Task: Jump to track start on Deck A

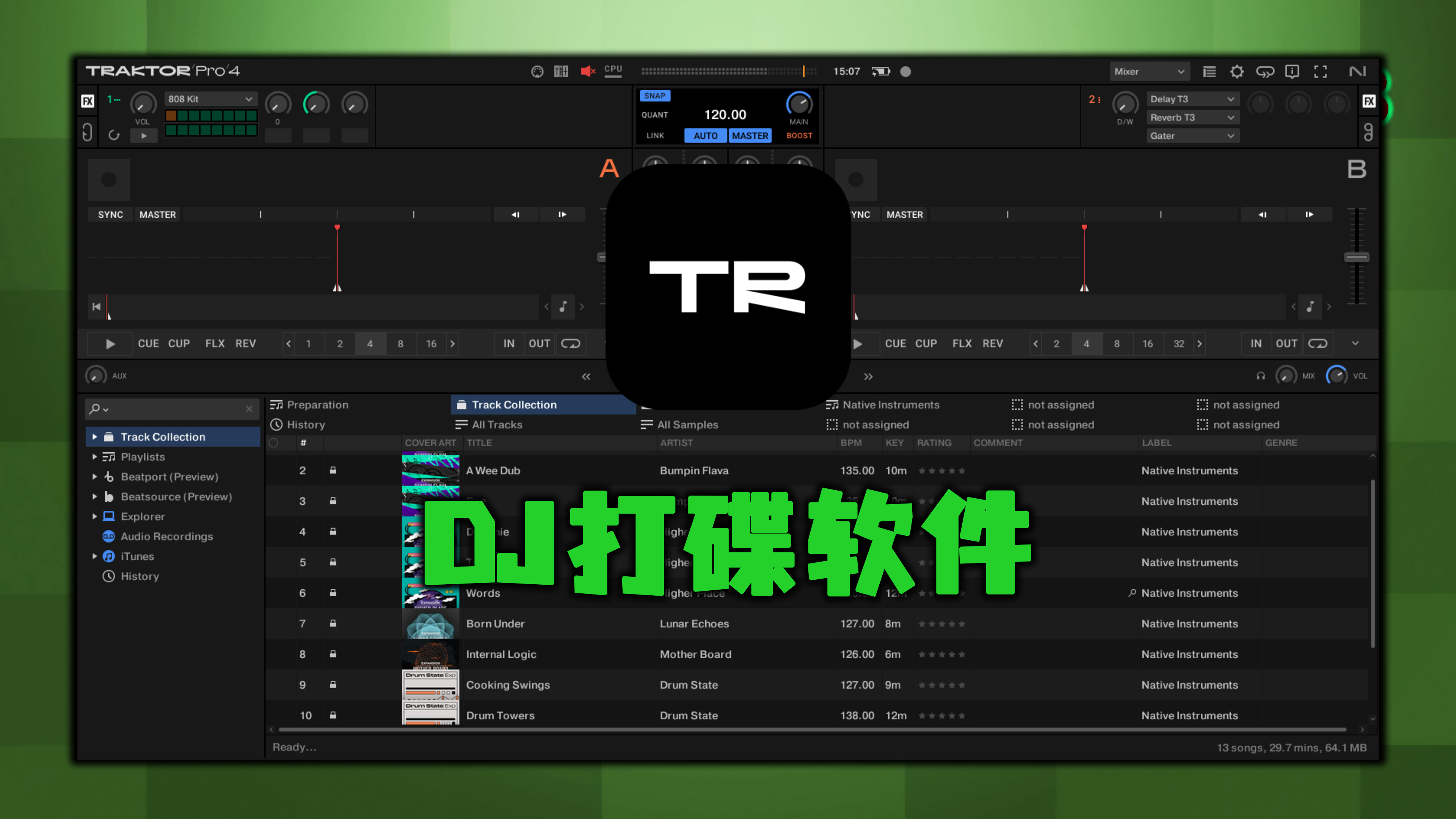Action: [x=97, y=306]
